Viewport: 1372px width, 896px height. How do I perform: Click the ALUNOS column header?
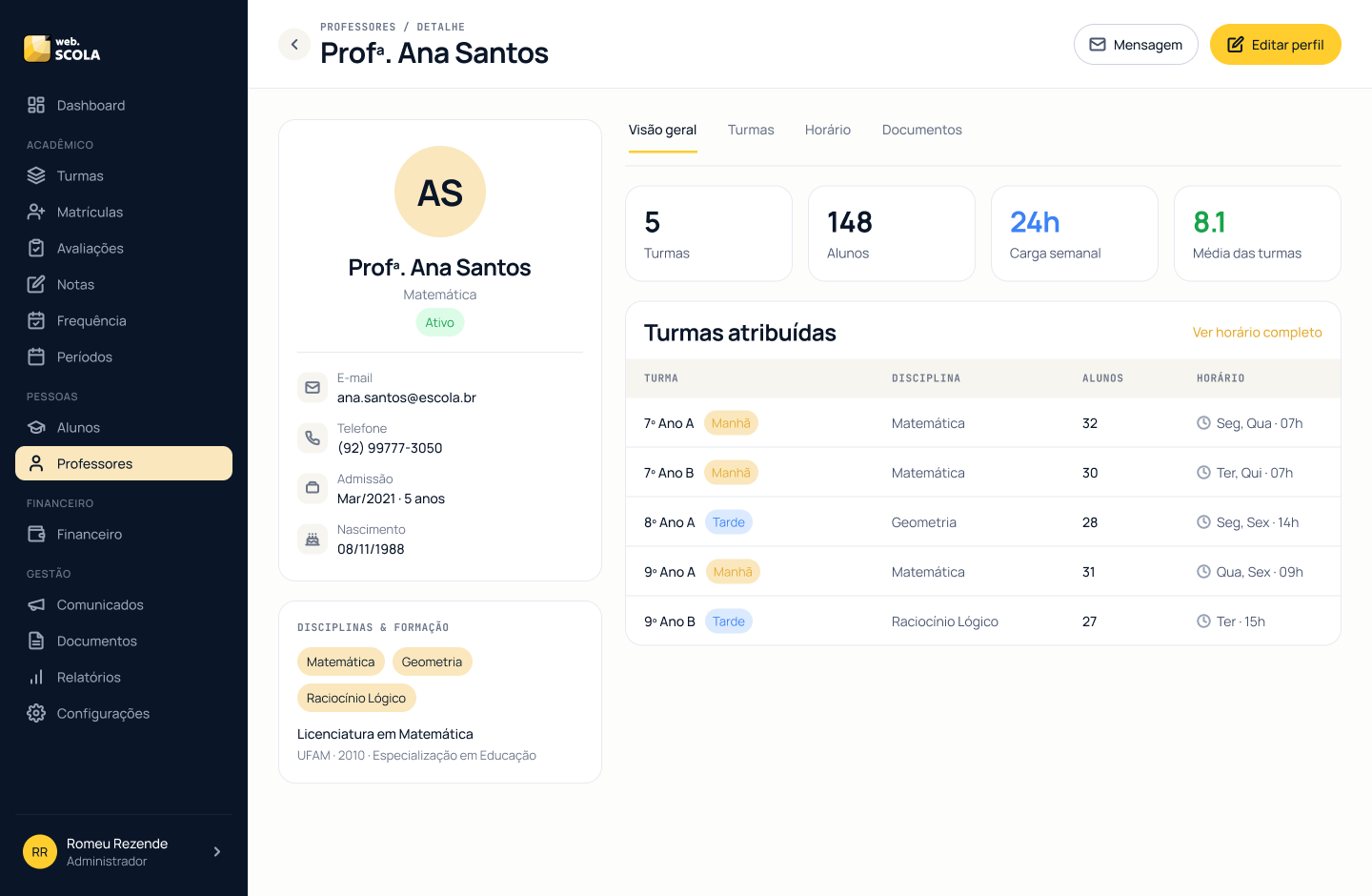1103,378
